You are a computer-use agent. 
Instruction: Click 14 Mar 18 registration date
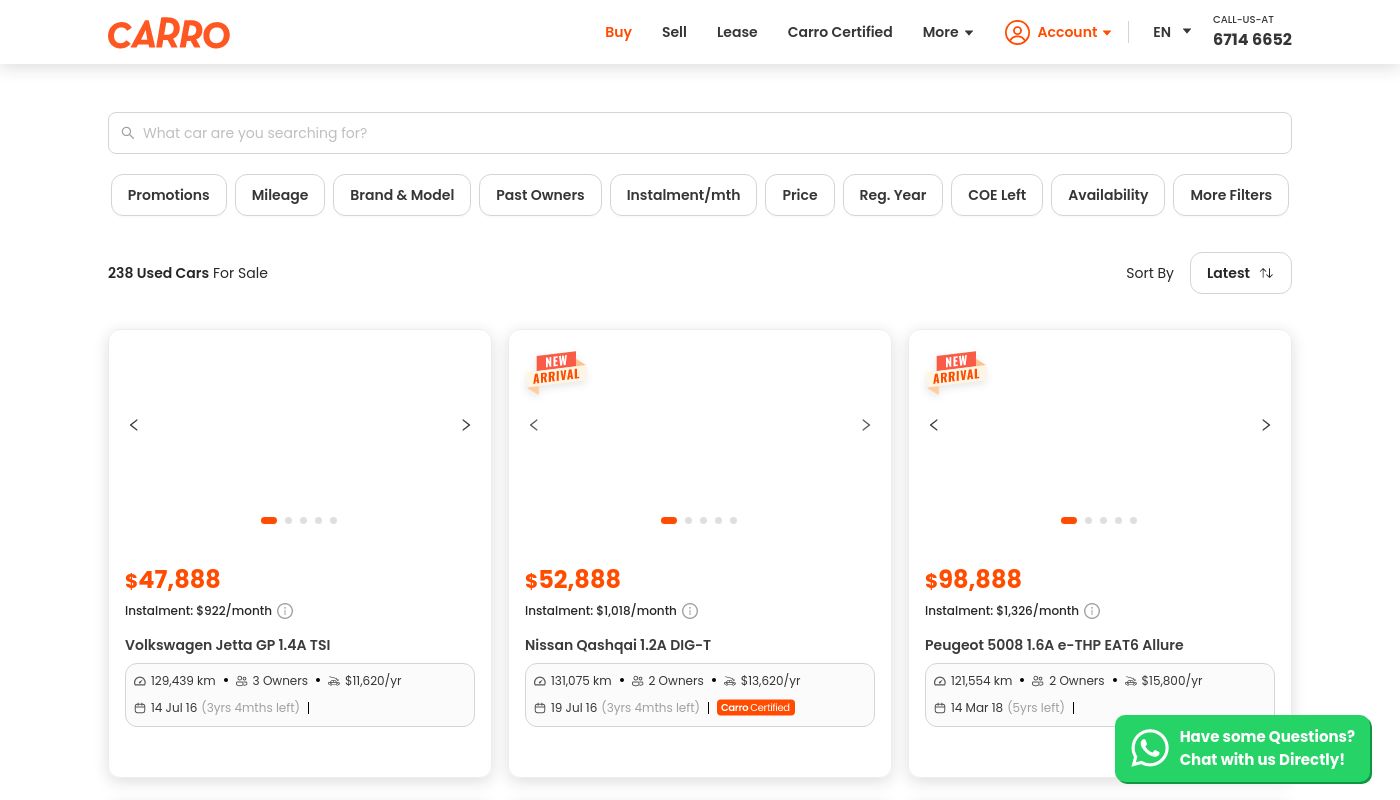[977, 708]
